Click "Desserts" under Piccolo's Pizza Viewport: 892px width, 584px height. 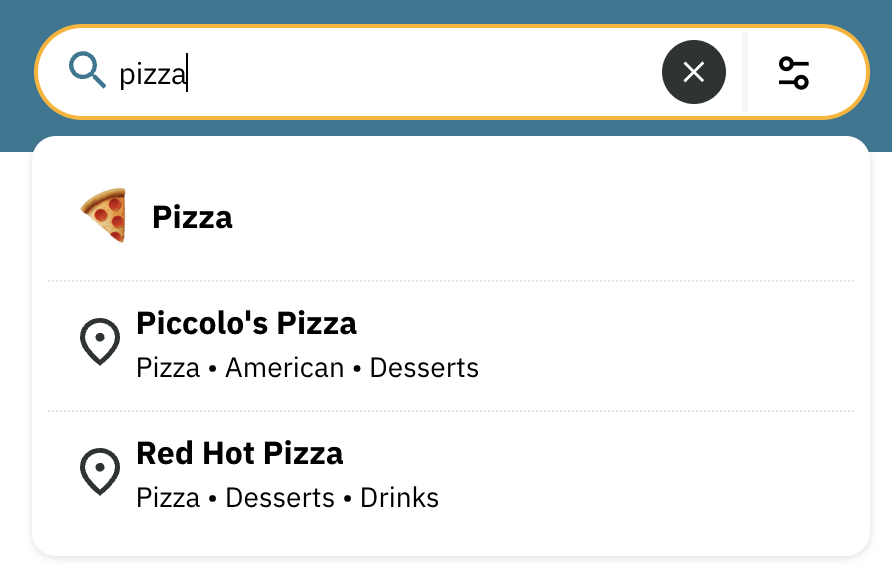pyautogui.click(x=424, y=368)
